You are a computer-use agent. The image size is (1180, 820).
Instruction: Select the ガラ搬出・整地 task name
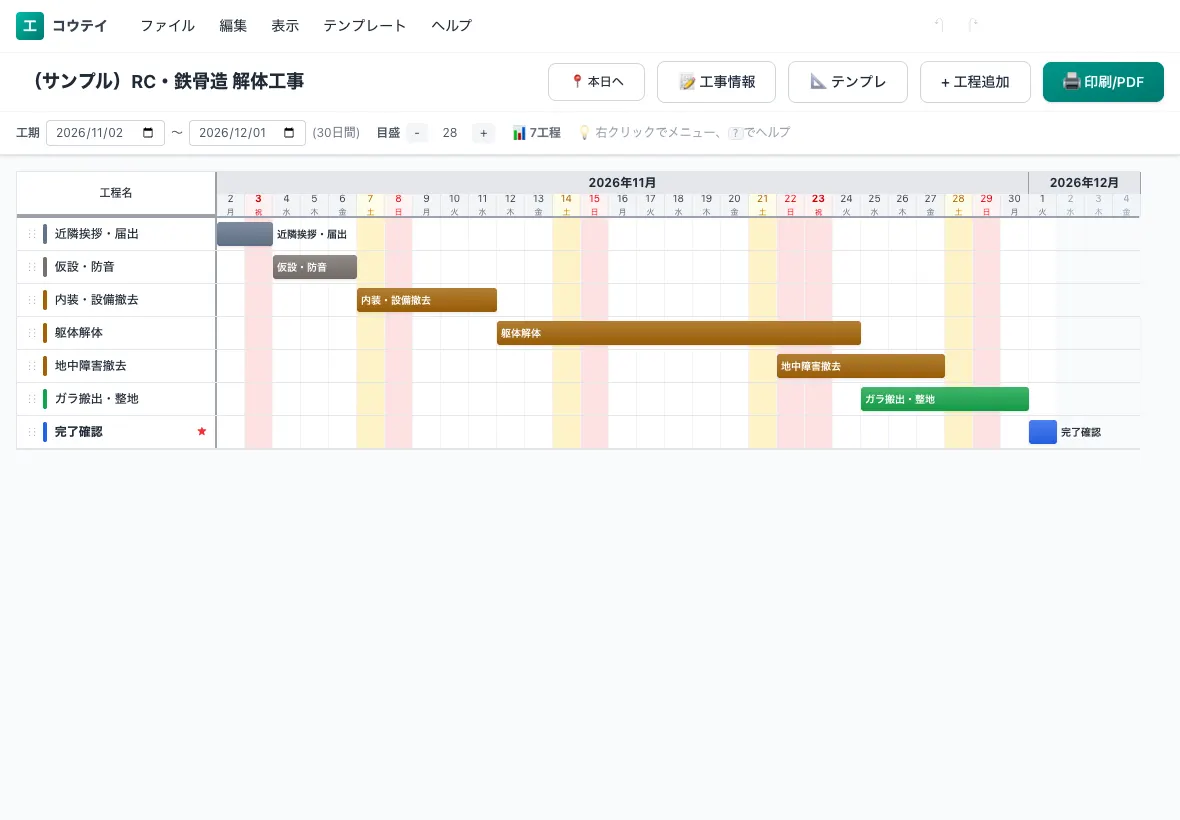tap(96, 399)
